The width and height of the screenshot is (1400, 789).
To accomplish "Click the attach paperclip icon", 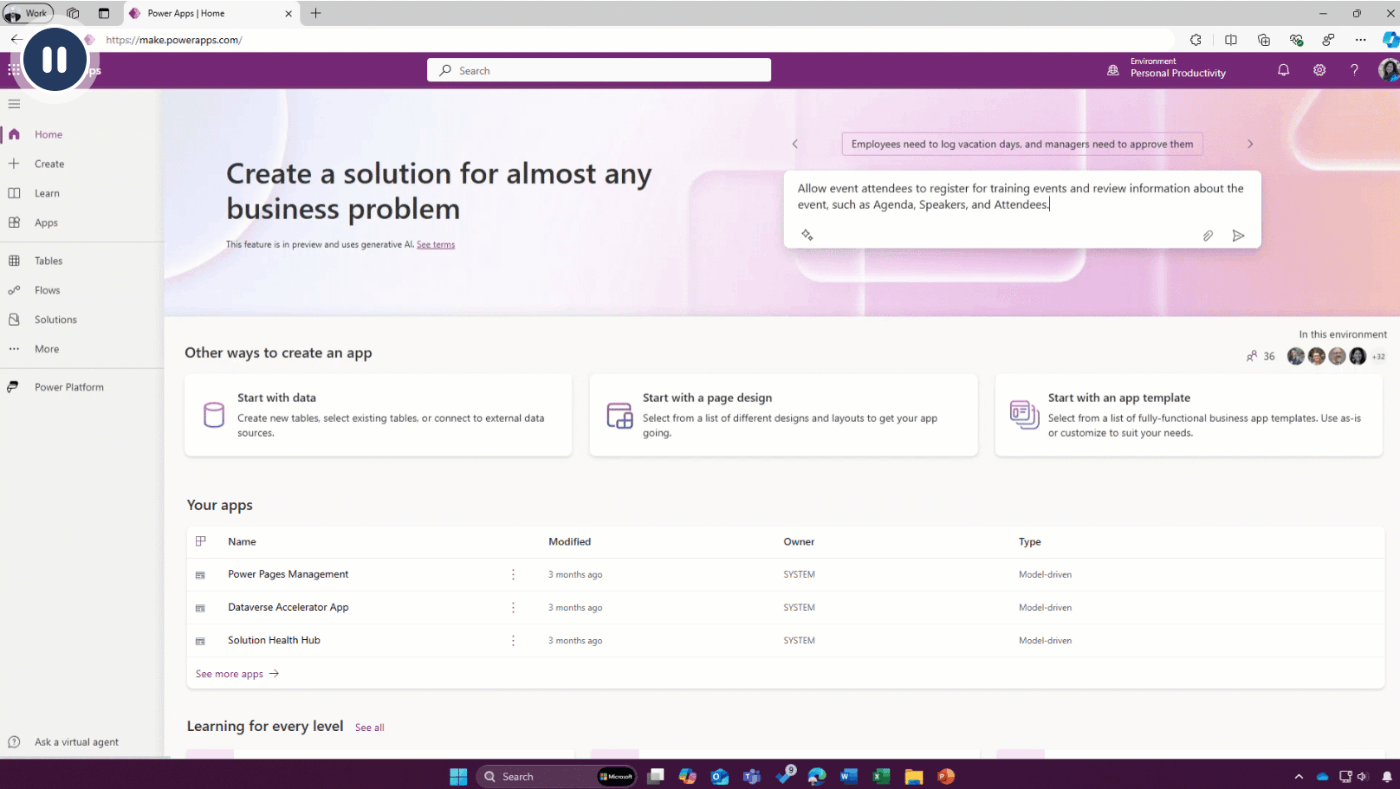I will point(1208,236).
